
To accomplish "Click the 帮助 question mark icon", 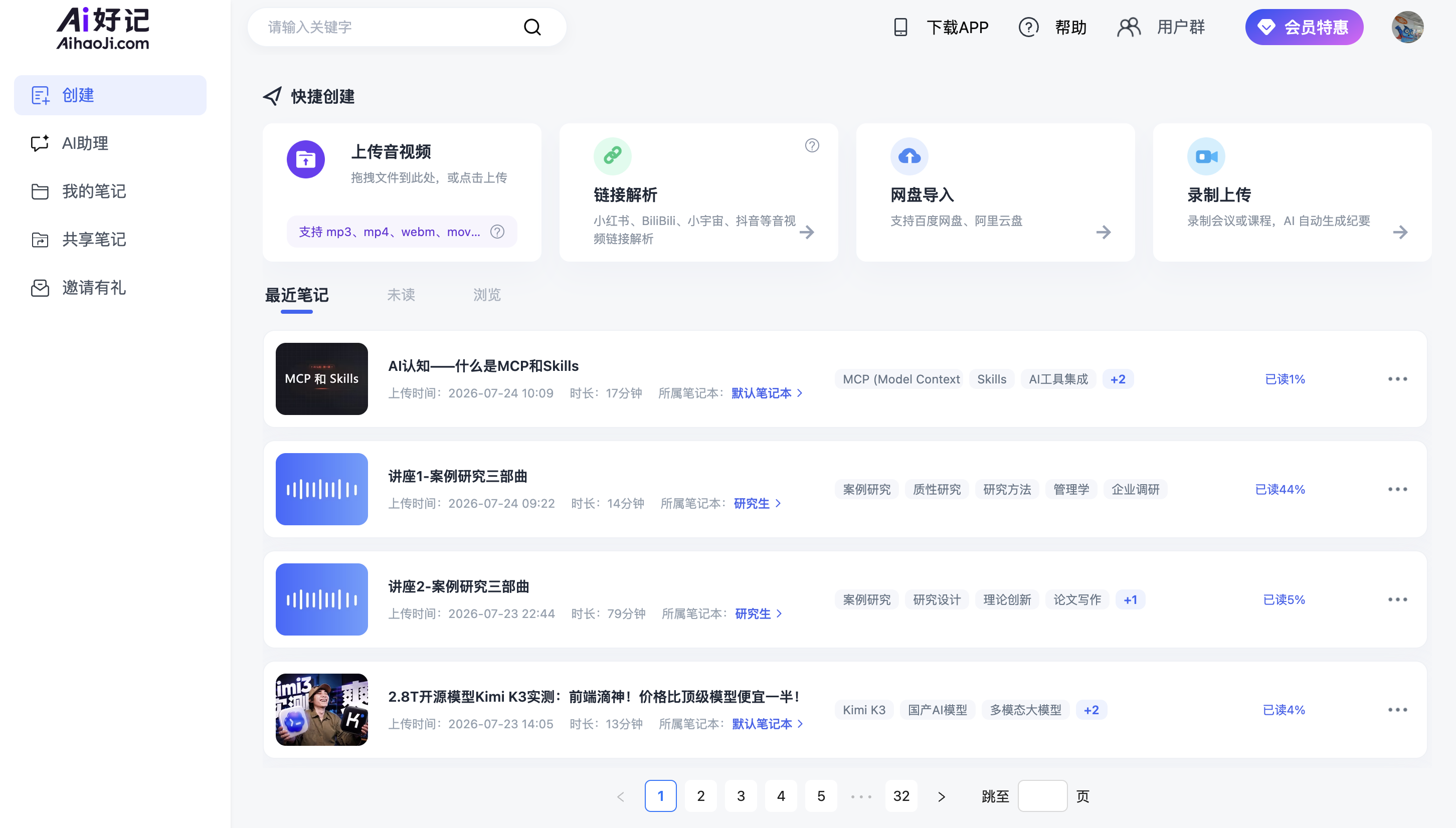I will click(x=1028, y=27).
